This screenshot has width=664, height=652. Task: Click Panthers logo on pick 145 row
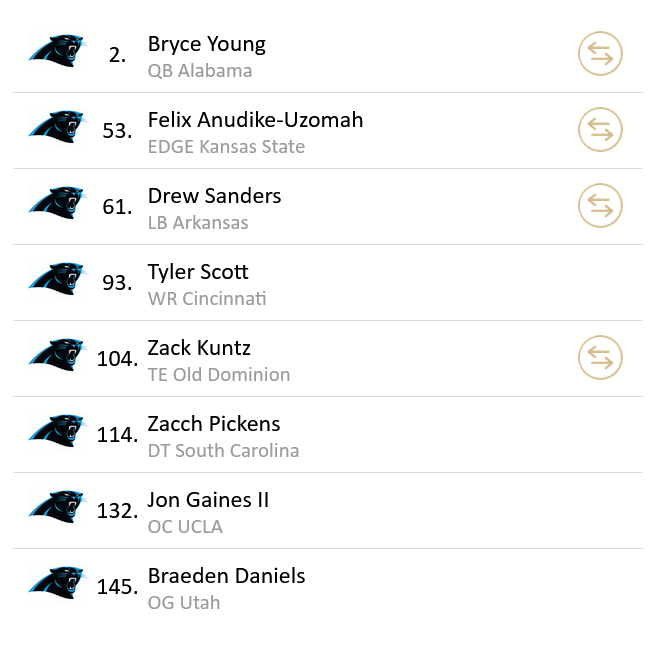[x=57, y=586]
